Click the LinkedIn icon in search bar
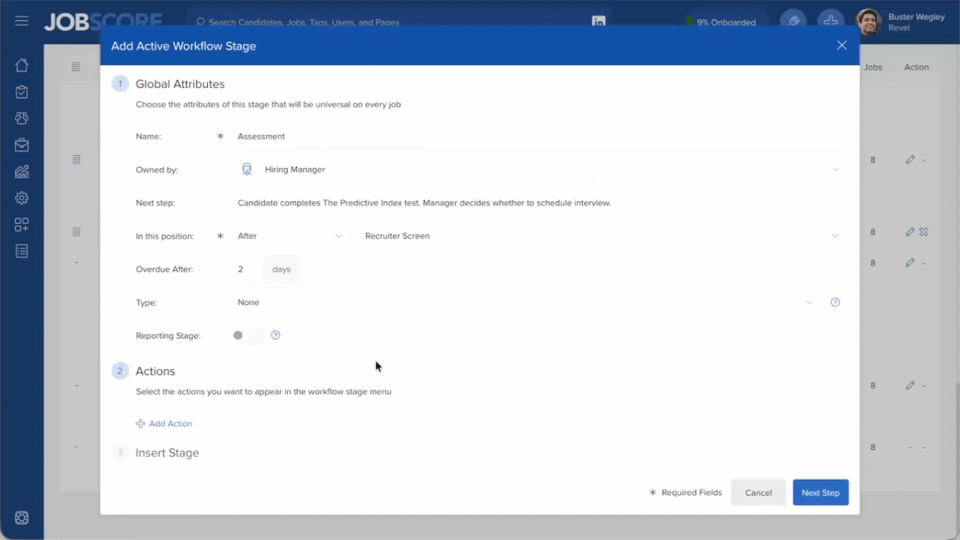Image resolution: width=960 pixels, height=540 pixels. tap(598, 21)
